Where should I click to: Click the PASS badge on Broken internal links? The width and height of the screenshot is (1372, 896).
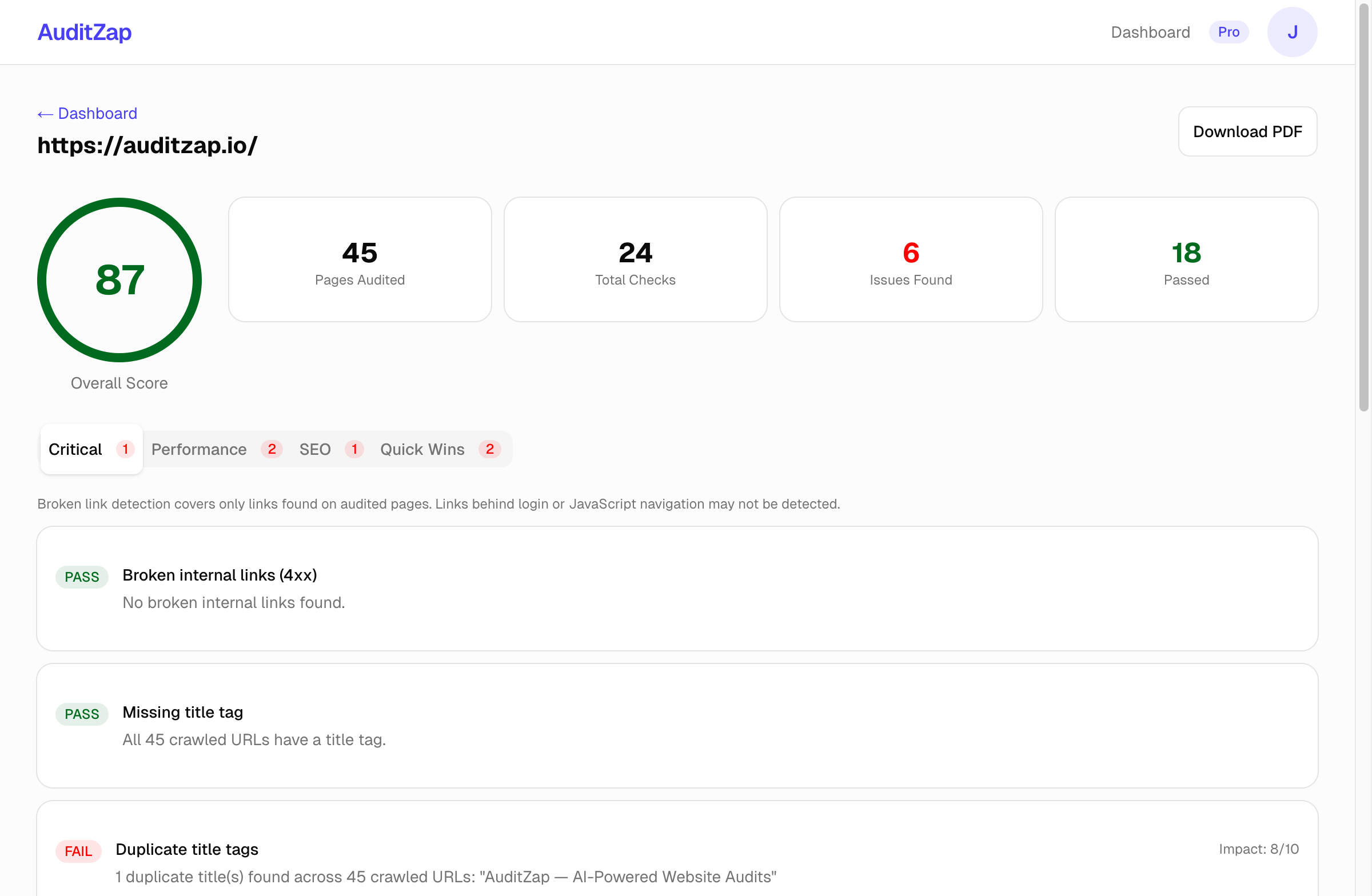pyautogui.click(x=81, y=577)
